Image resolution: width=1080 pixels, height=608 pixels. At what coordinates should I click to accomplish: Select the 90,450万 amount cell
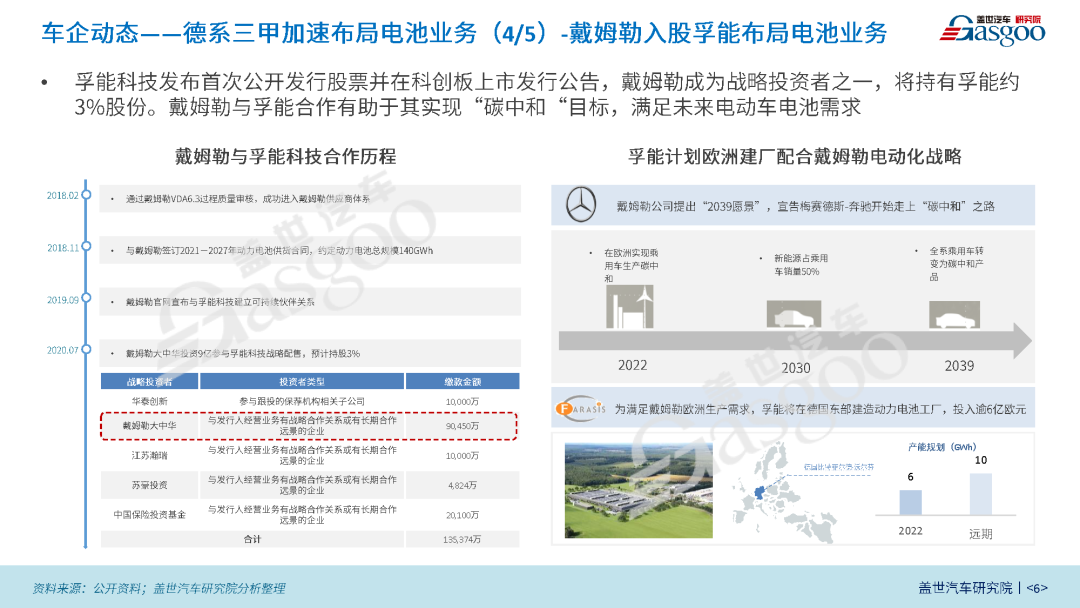pos(462,426)
